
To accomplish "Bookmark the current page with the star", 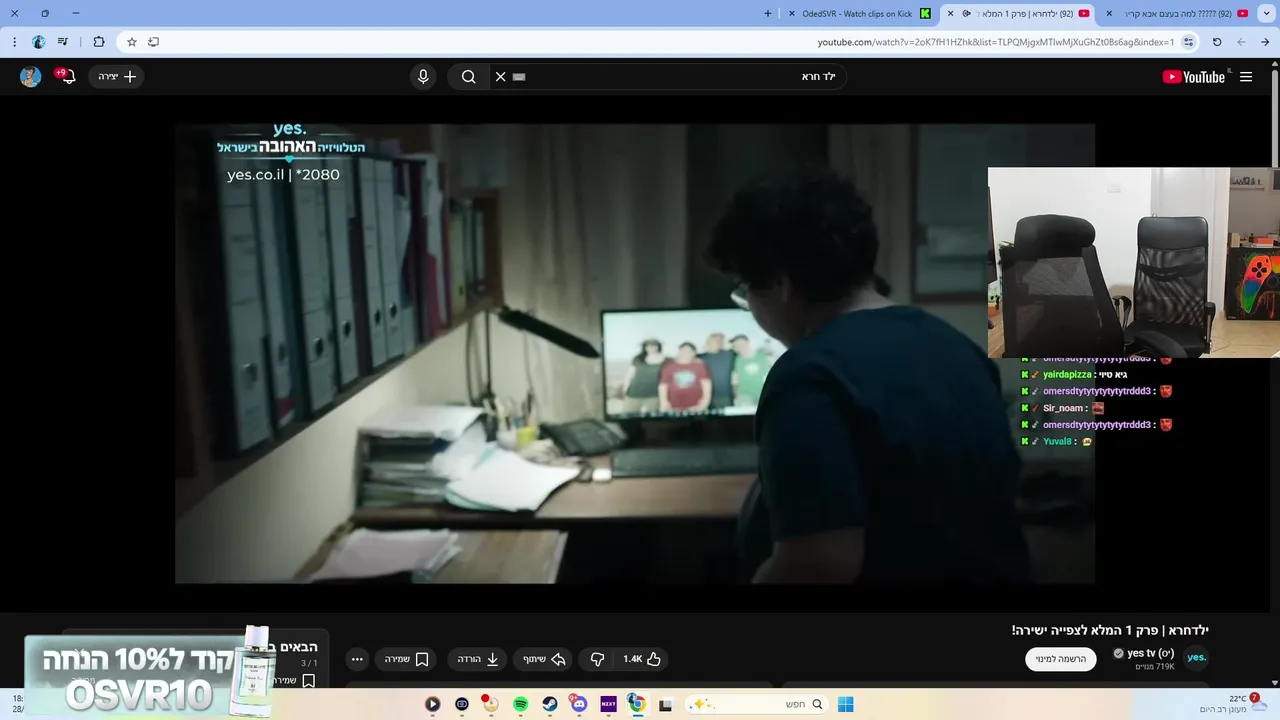I will [131, 42].
